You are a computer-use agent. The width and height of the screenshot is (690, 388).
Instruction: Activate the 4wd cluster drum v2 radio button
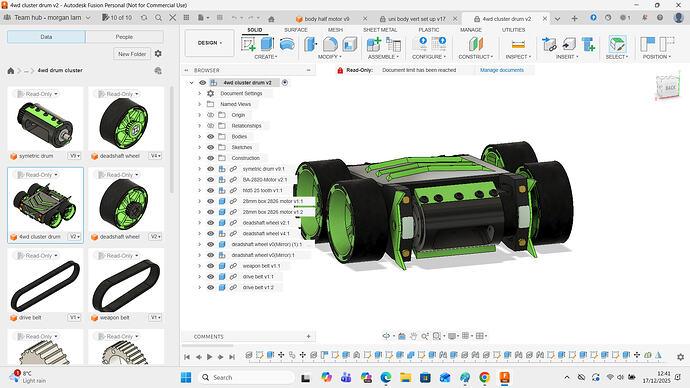(x=285, y=82)
